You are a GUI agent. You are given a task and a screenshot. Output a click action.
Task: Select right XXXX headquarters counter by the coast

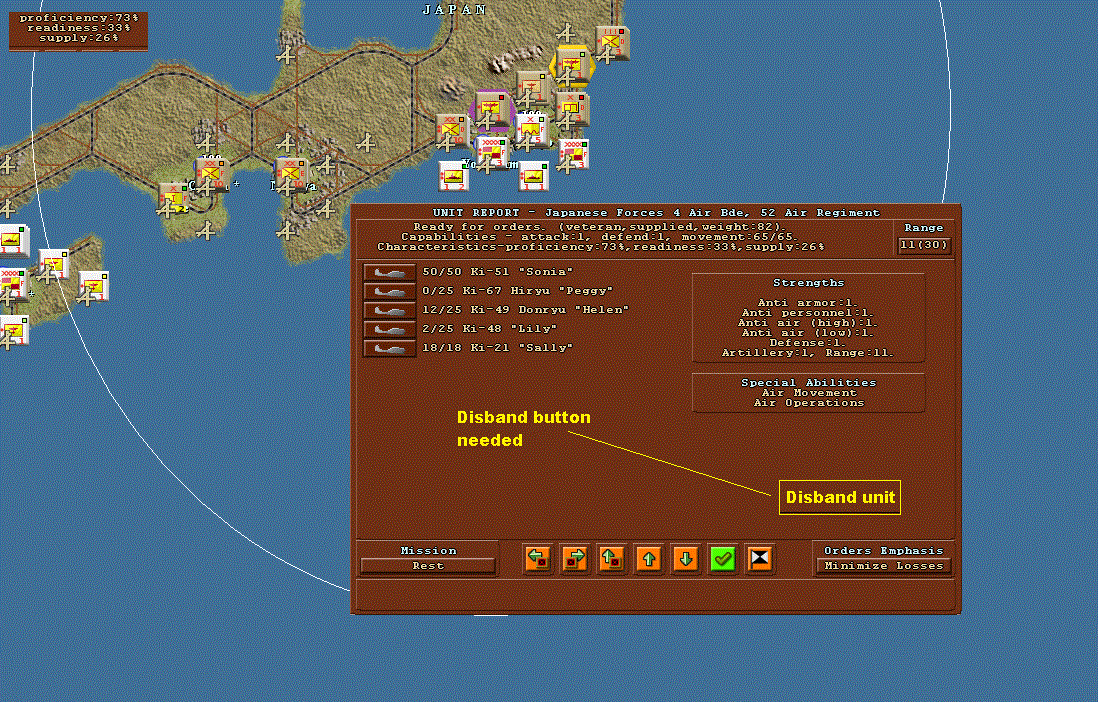(x=574, y=154)
